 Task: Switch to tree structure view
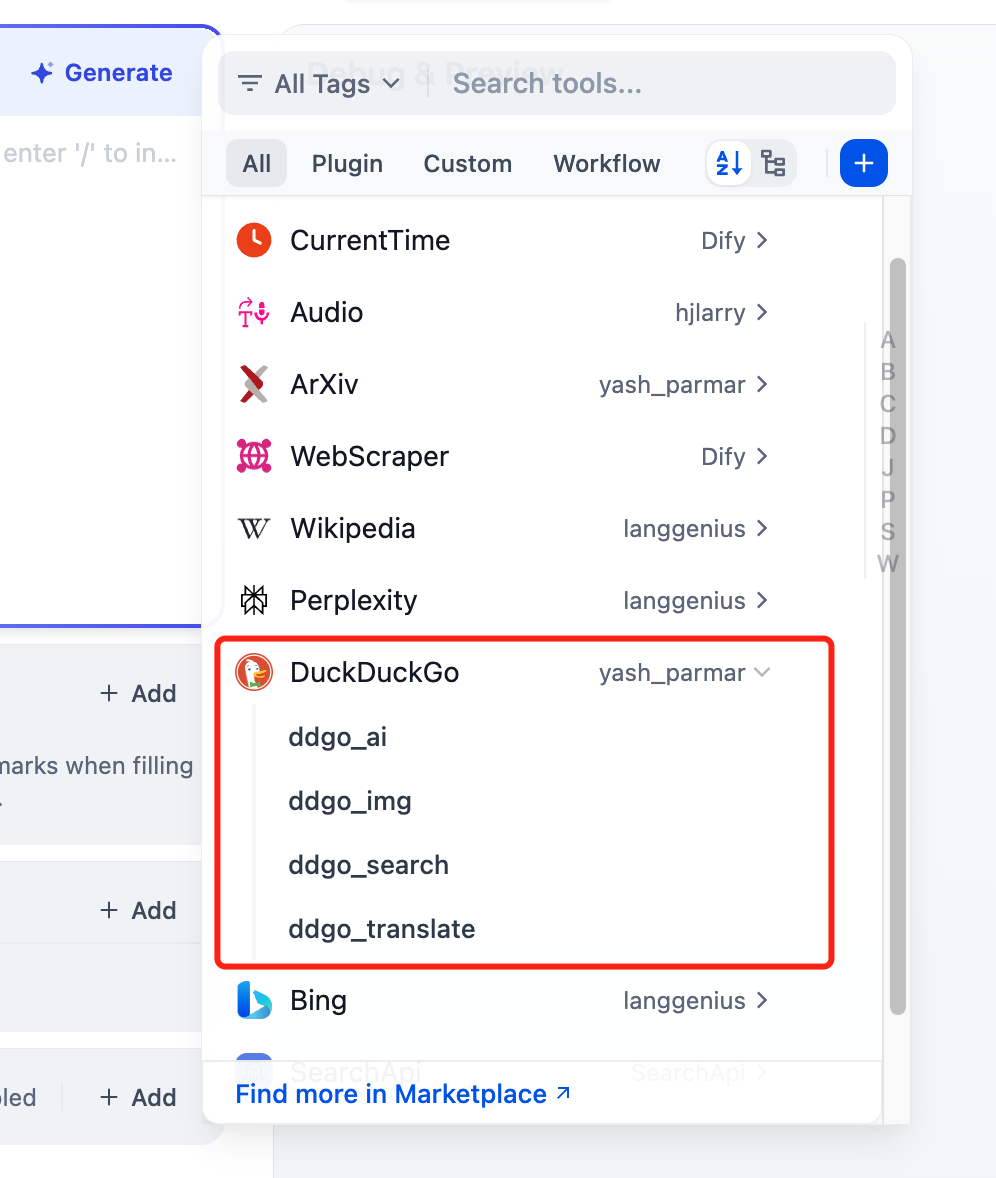[773, 163]
